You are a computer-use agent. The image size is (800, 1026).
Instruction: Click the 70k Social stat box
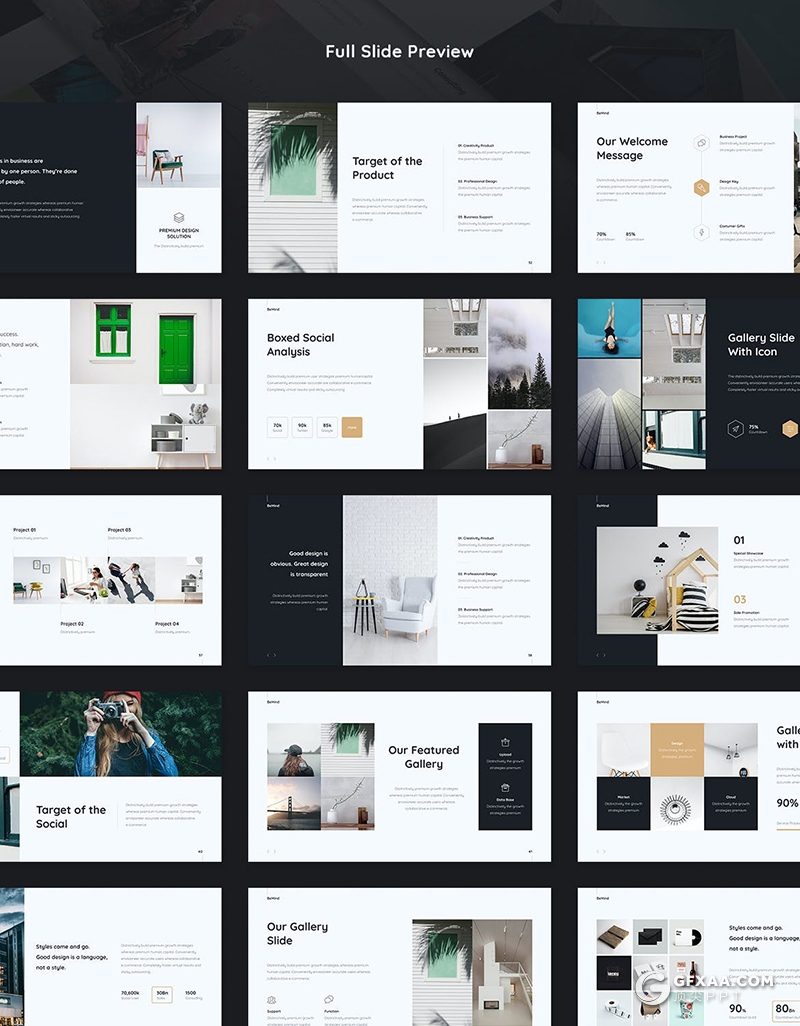[x=277, y=428]
